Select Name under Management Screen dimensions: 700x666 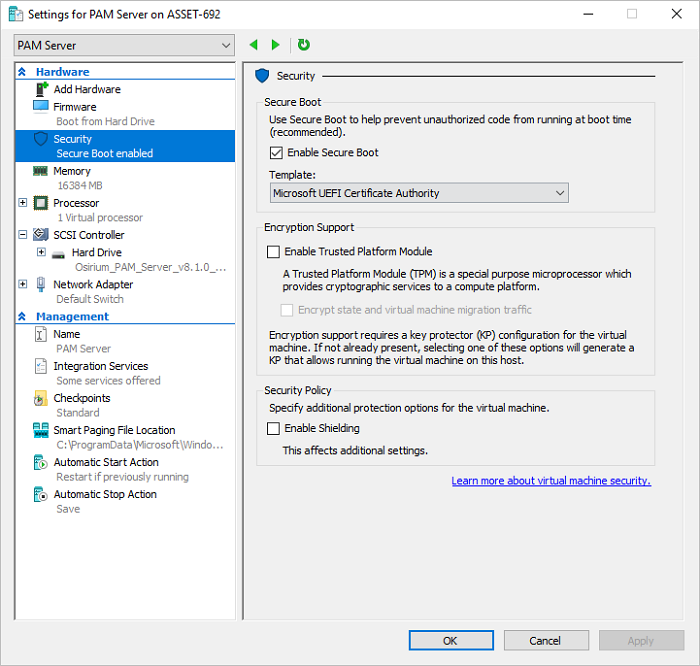[67, 334]
